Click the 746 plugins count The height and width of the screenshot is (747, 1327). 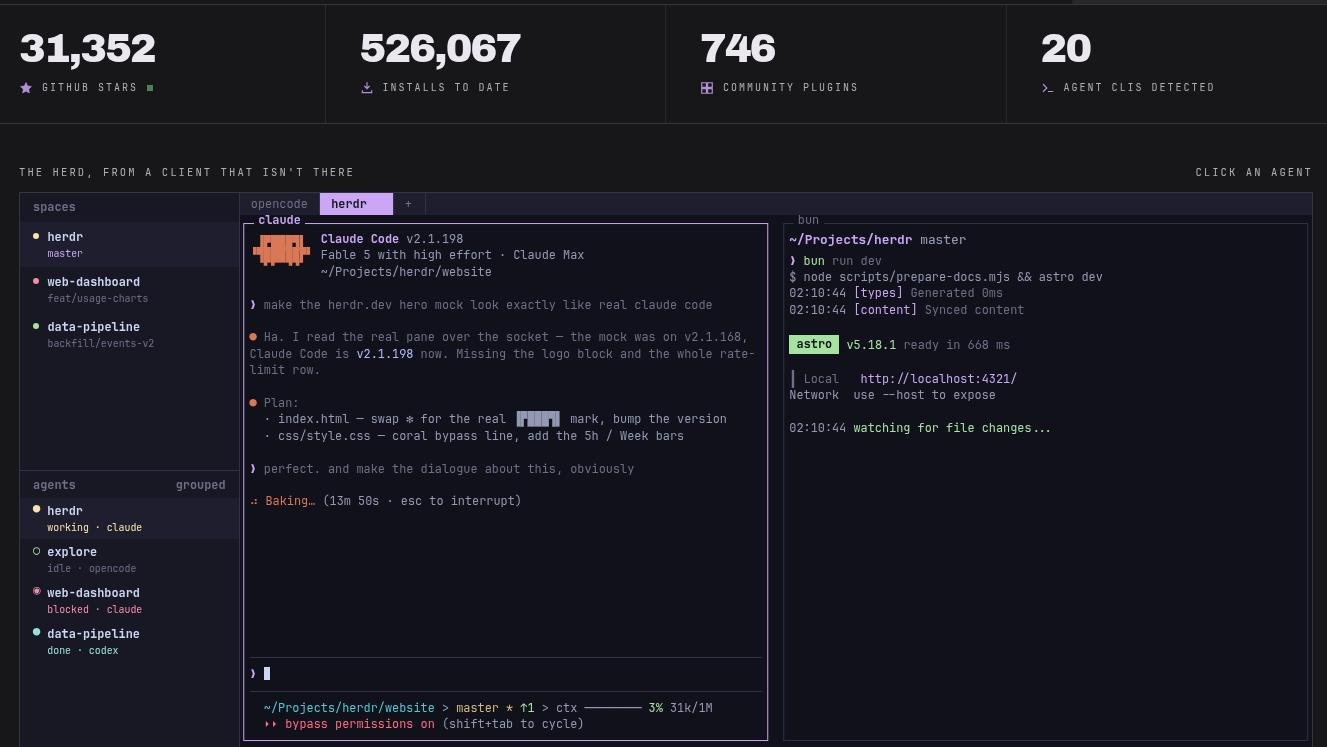[x=738, y=49]
